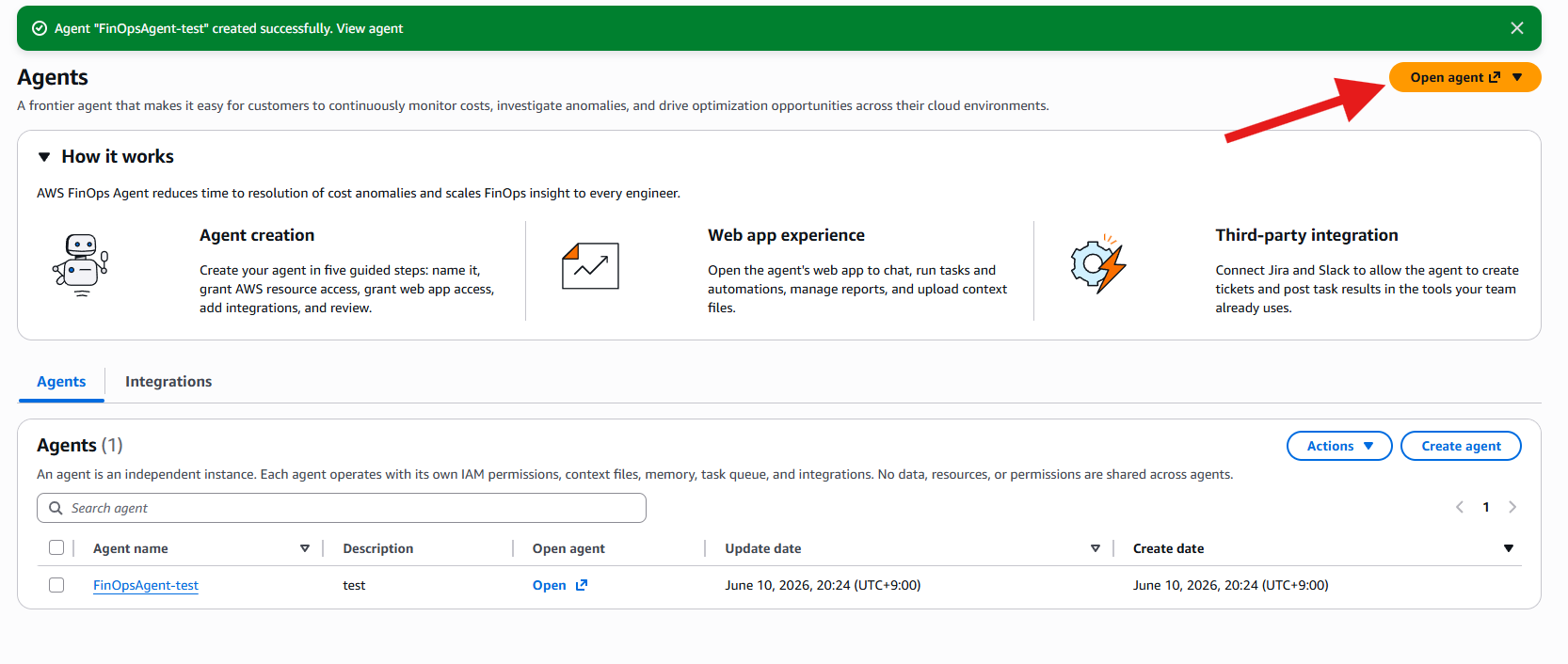This screenshot has height=664, width=1568.
Task: Click the Create agent button
Action: click(1461, 446)
